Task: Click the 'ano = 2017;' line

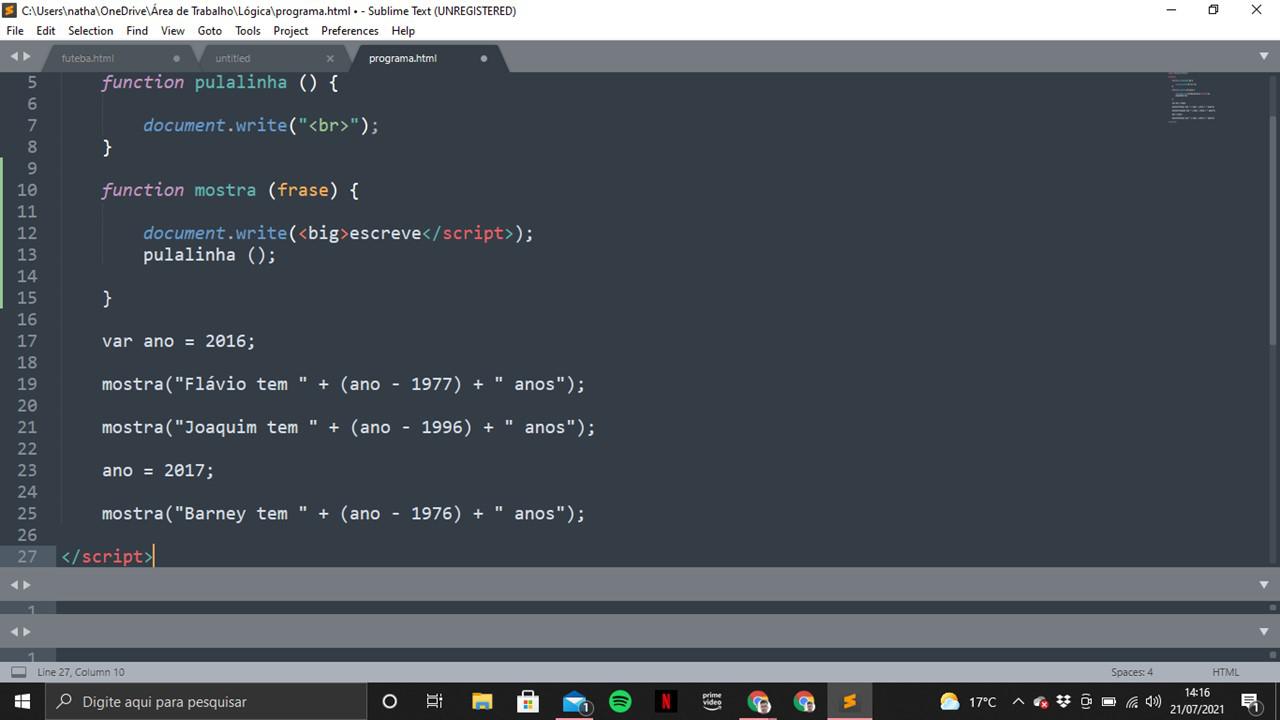Action: pyautogui.click(x=158, y=470)
